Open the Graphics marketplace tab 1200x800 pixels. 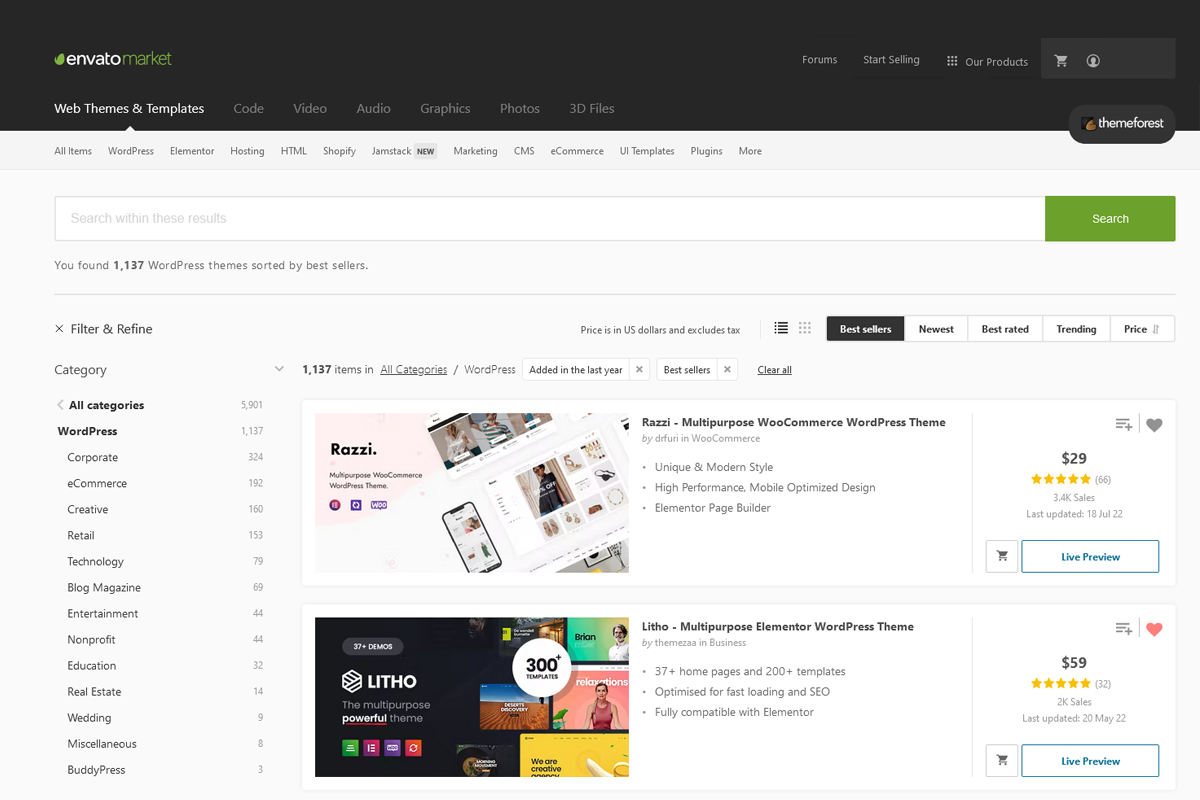coord(445,108)
